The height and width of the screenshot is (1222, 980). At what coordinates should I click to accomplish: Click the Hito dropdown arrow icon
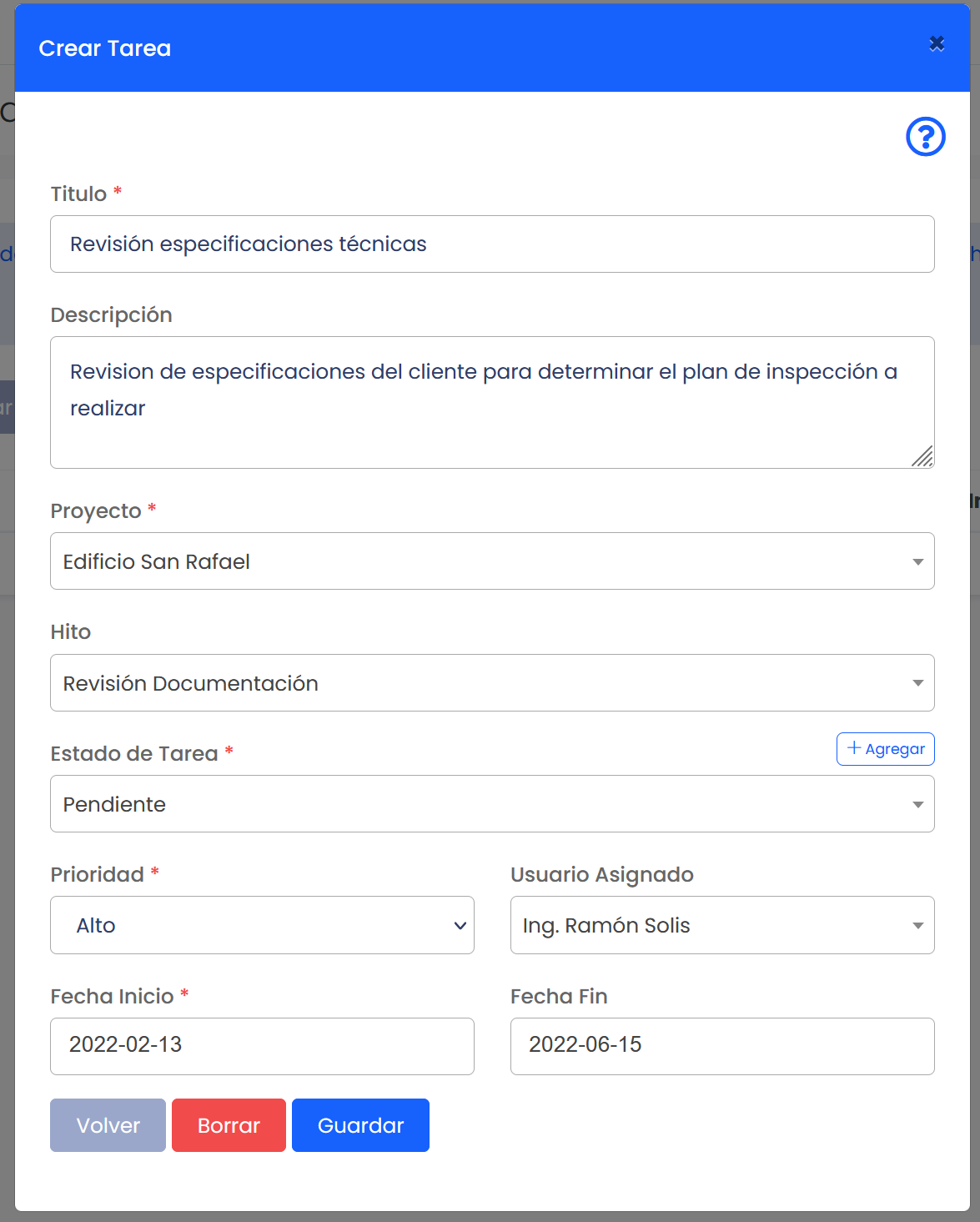[917, 683]
